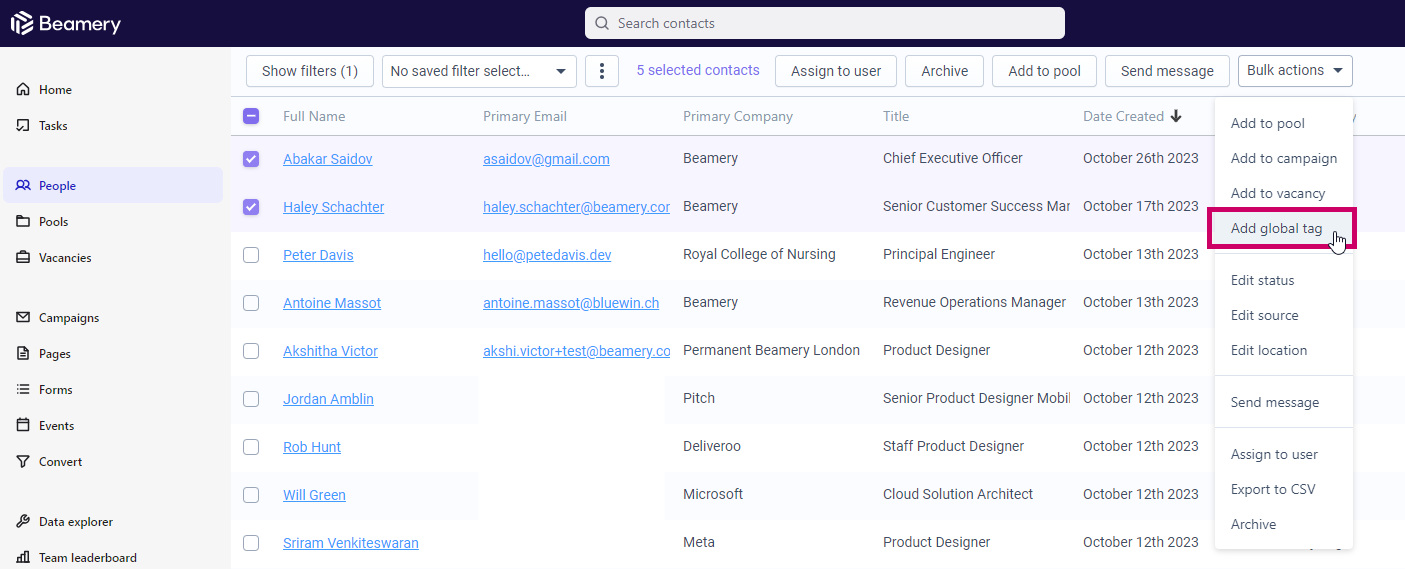
Task: Click the Events calendar icon
Action: click(x=23, y=426)
